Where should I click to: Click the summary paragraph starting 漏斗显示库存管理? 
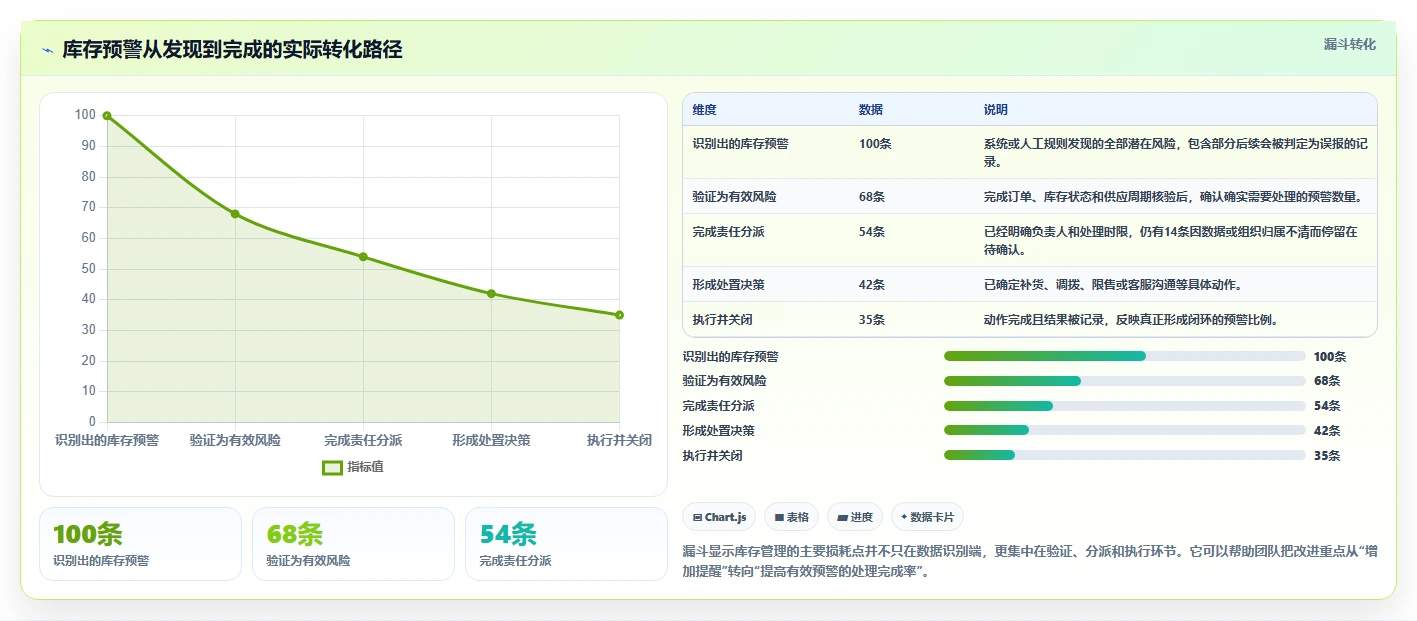1030,562
